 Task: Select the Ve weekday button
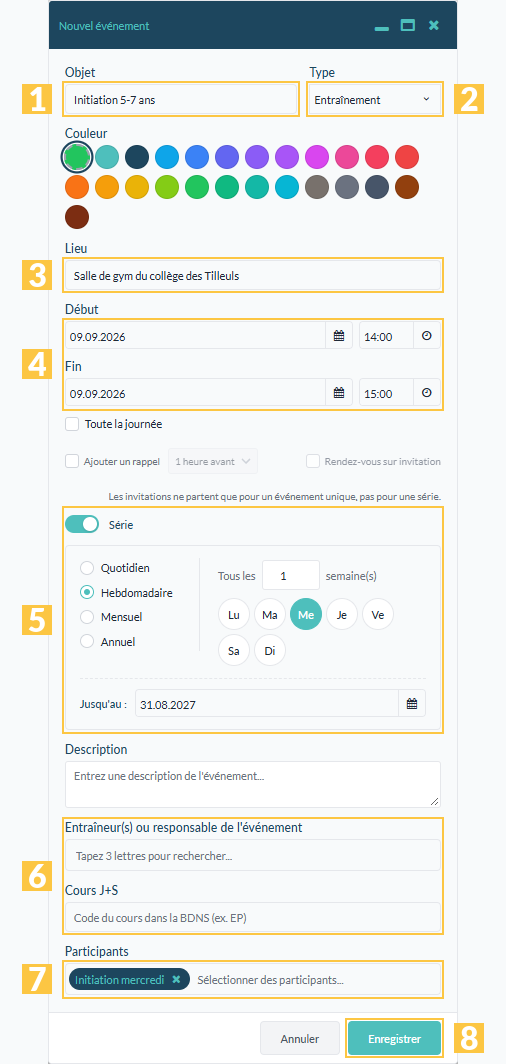coord(378,615)
